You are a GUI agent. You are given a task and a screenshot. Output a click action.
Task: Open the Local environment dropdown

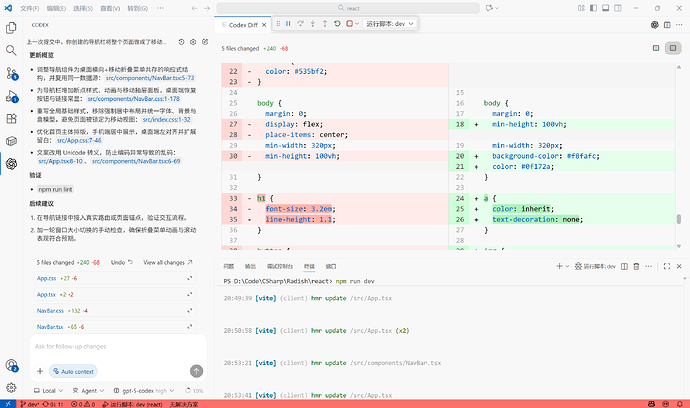pyautogui.click(x=51, y=390)
